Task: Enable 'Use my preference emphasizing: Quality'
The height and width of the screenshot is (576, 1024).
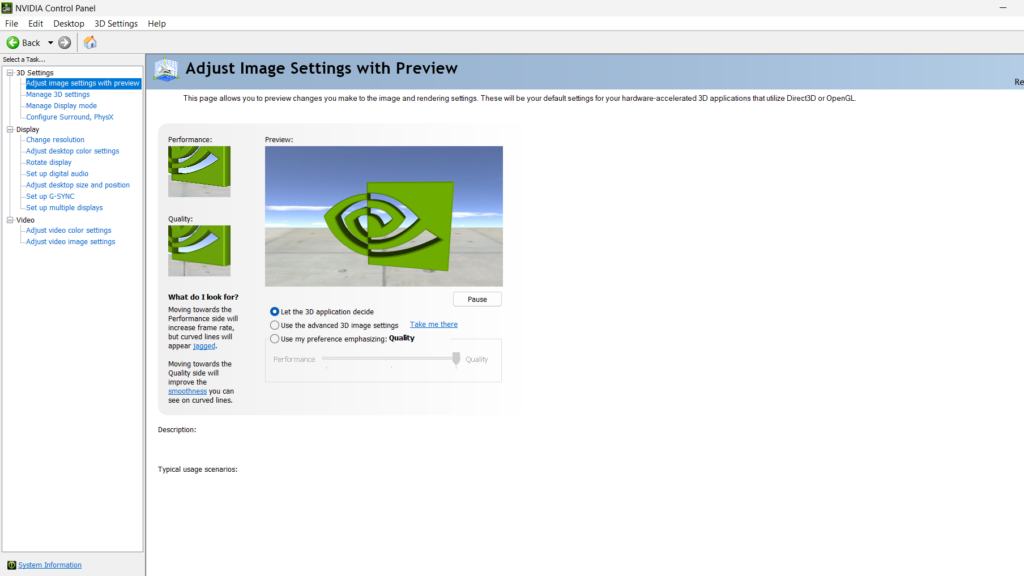Action: click(273, 338)
